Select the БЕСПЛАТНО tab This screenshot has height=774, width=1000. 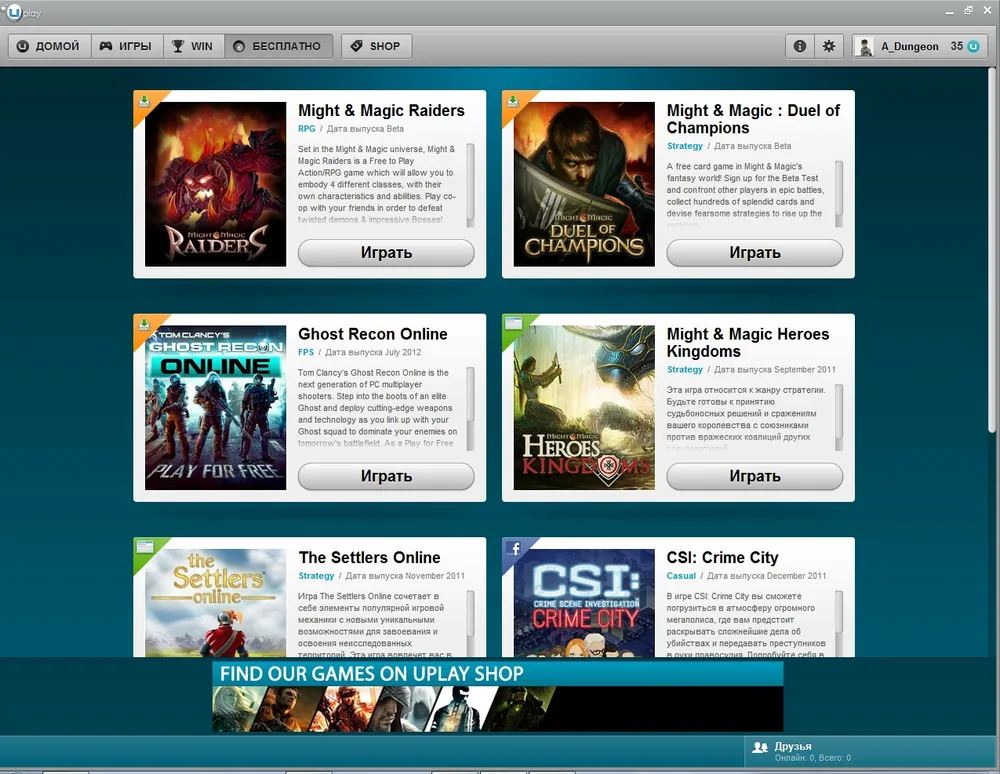click(279, 46)
